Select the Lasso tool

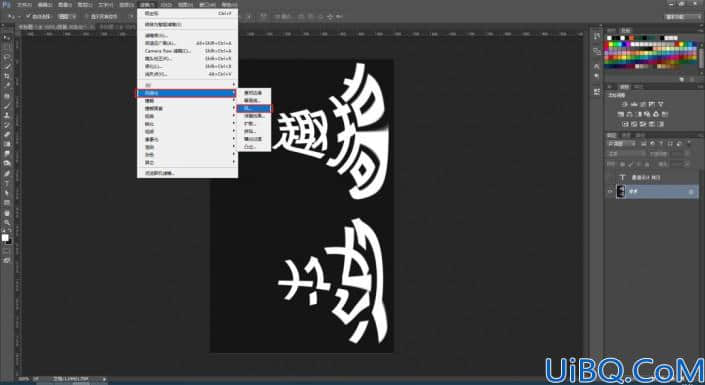(x=7, y=57)
